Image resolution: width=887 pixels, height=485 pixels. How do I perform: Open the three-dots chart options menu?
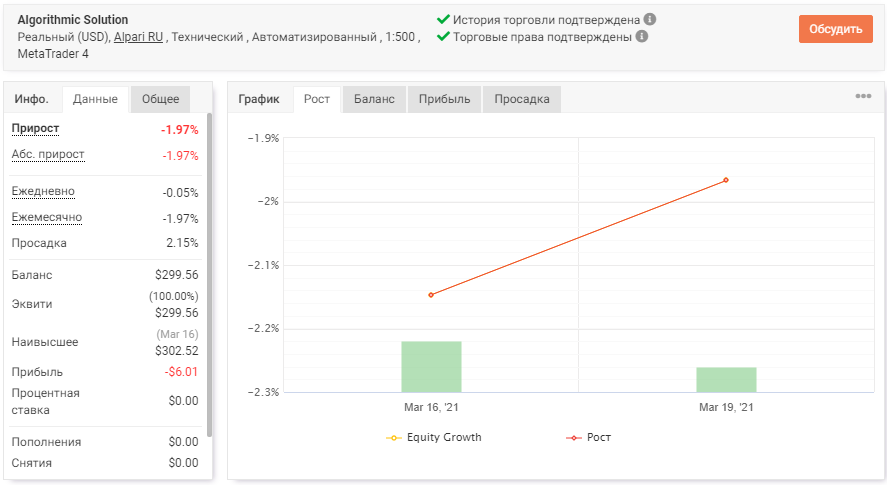pyautogui.click(x=863, y=96)
